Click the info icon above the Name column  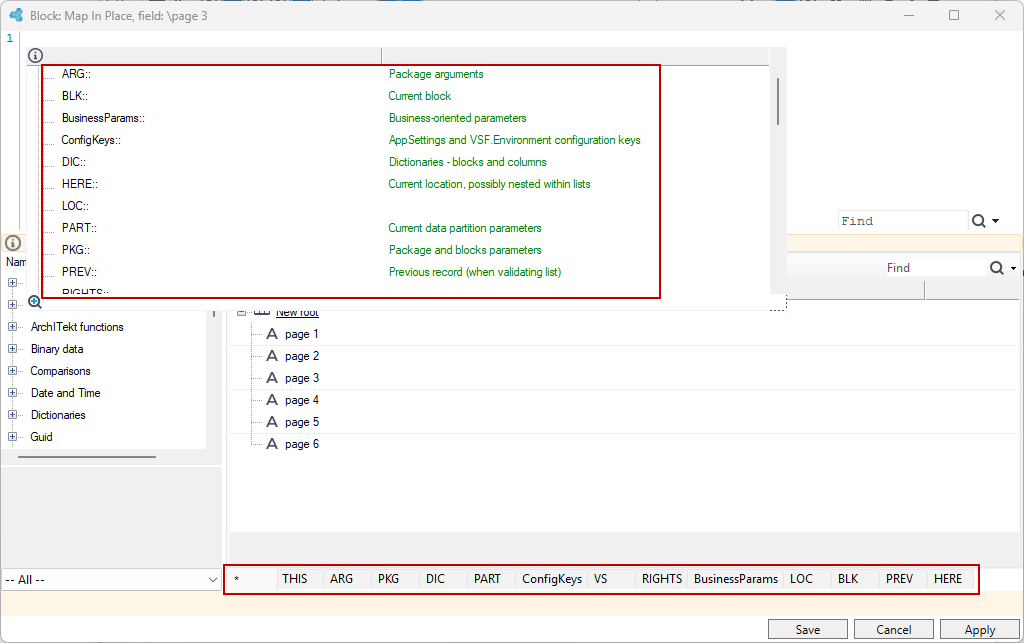pyautogui.click(x=13, y=243)
